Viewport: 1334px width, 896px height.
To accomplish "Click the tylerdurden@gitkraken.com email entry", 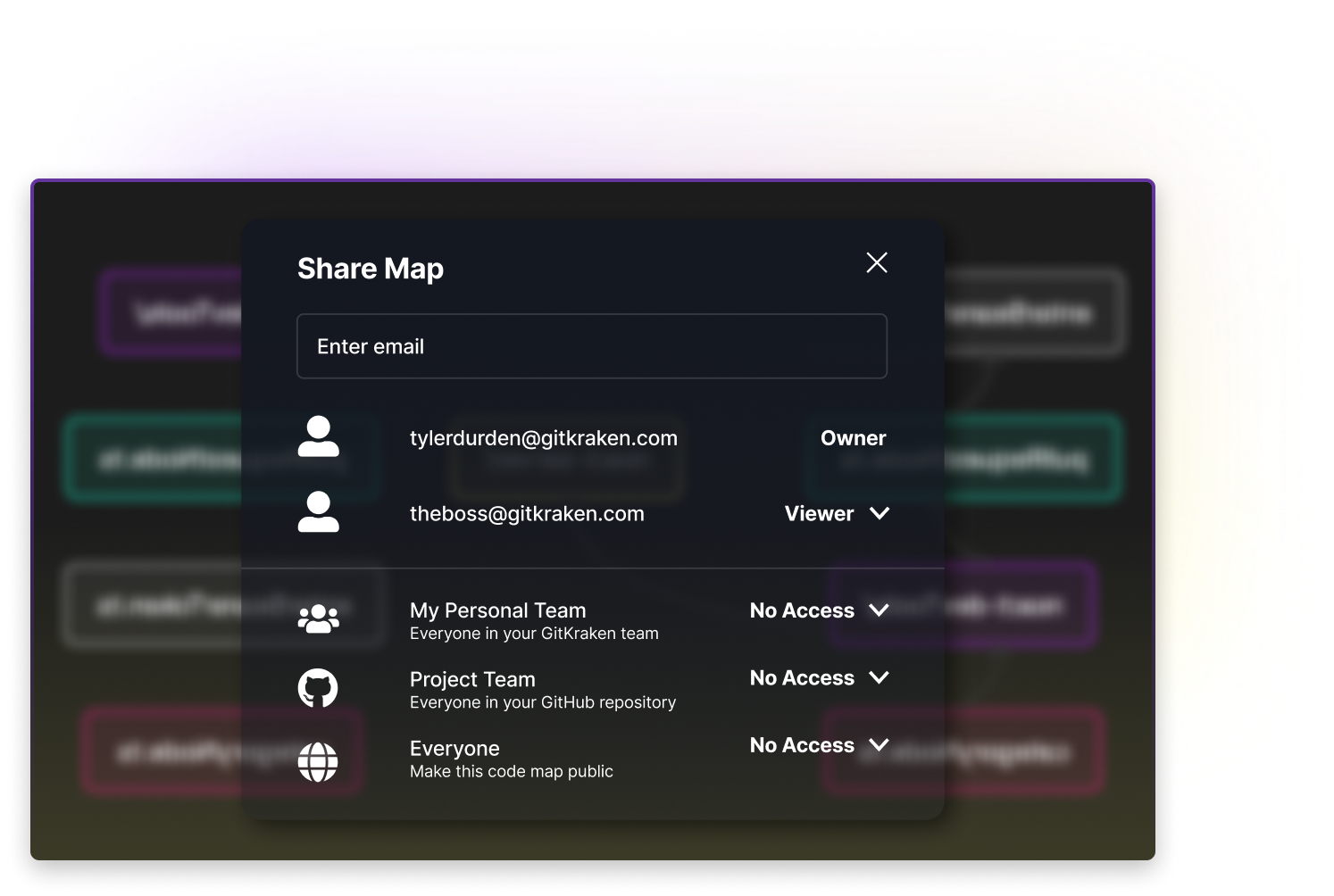I will click(544, 438).
